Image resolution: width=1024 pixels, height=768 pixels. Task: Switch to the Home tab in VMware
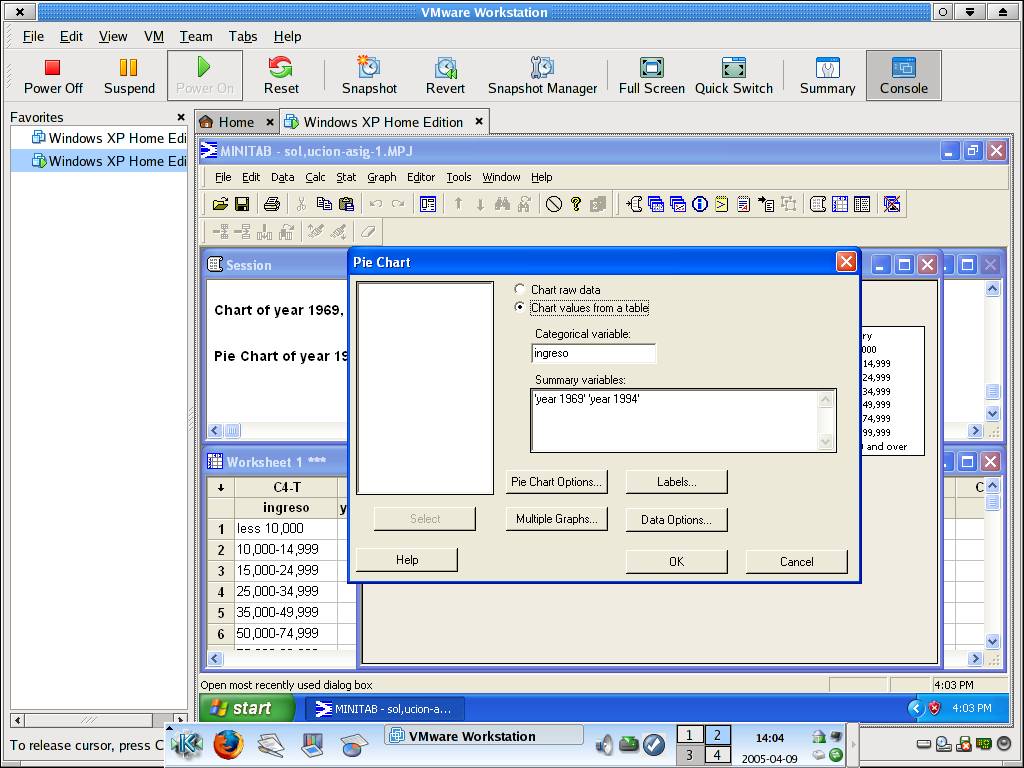[236, 122]
